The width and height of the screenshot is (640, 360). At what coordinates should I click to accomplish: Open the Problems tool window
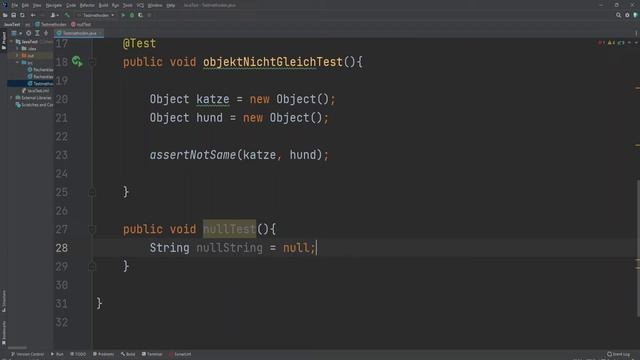[x=104, y=354]
